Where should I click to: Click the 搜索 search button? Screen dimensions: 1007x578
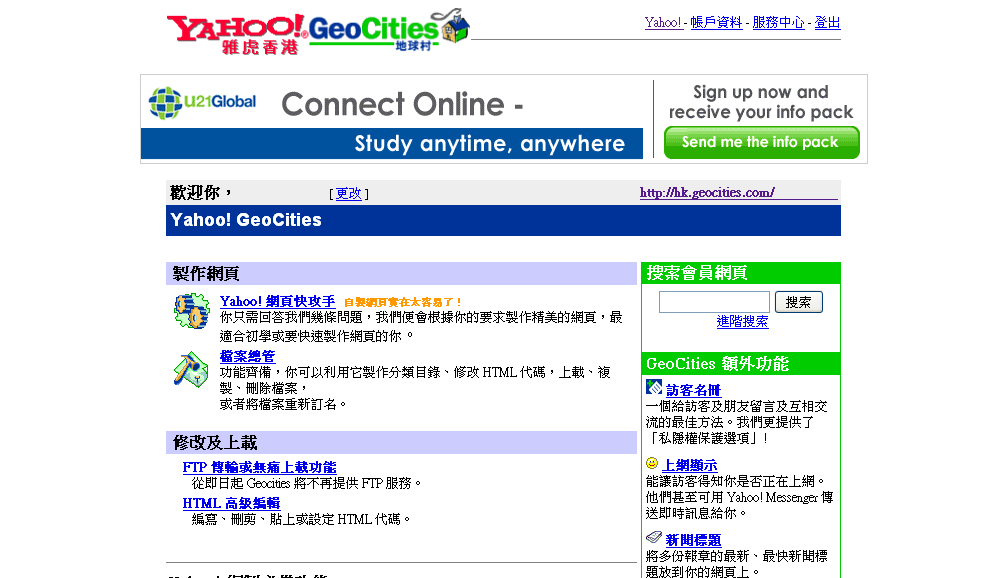799,302
